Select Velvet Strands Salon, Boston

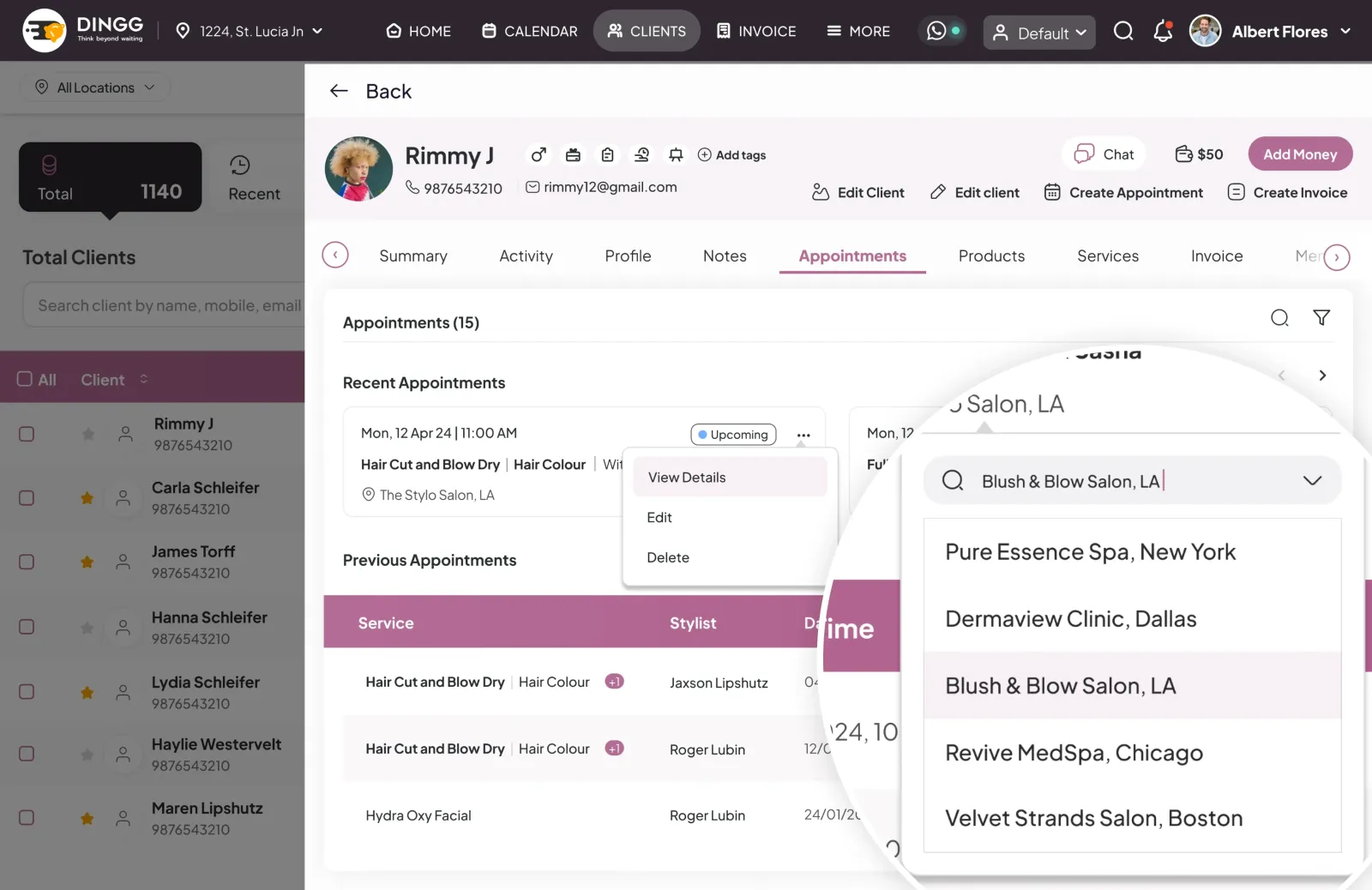[1132, 818]
